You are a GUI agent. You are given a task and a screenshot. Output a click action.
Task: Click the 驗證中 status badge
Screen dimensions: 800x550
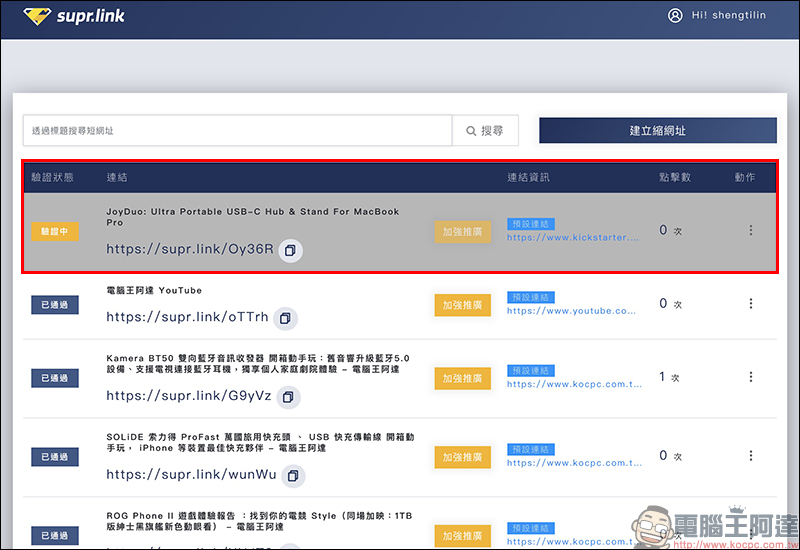click(55, 232)
